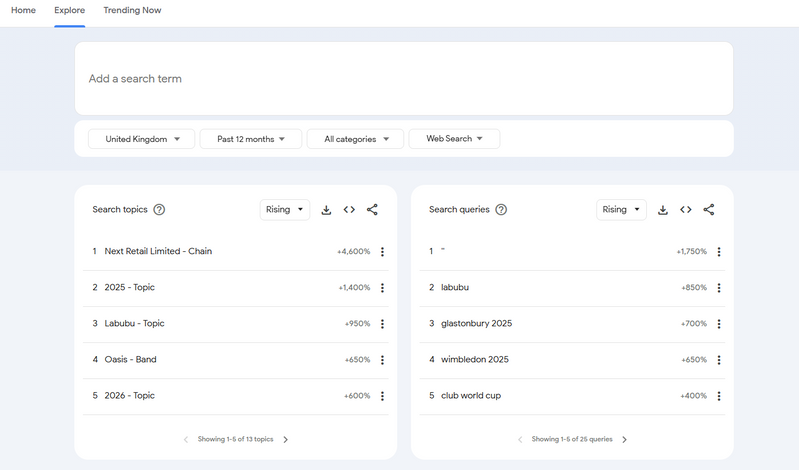Screen dimensions: 799x470
Task: Open options menu for wimbledon 2025
Action: pyautogui.click(x=719, y=360)
